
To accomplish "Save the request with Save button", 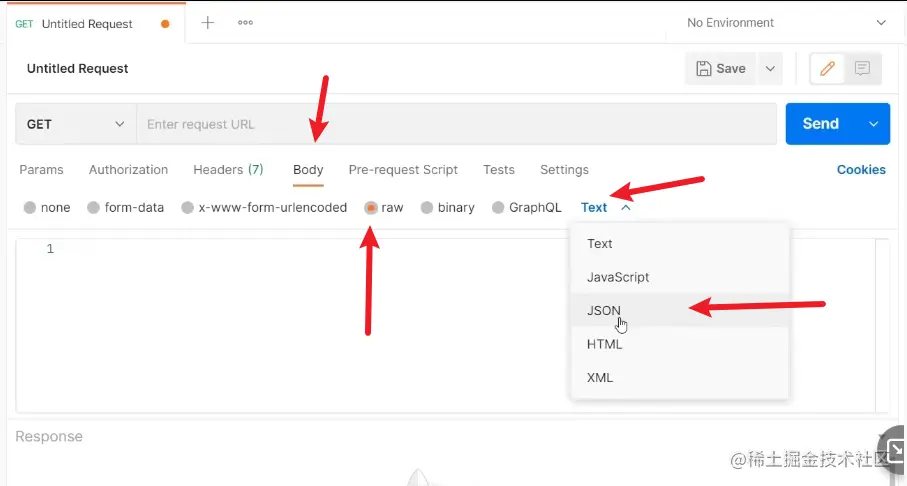I will click(721, 68).
